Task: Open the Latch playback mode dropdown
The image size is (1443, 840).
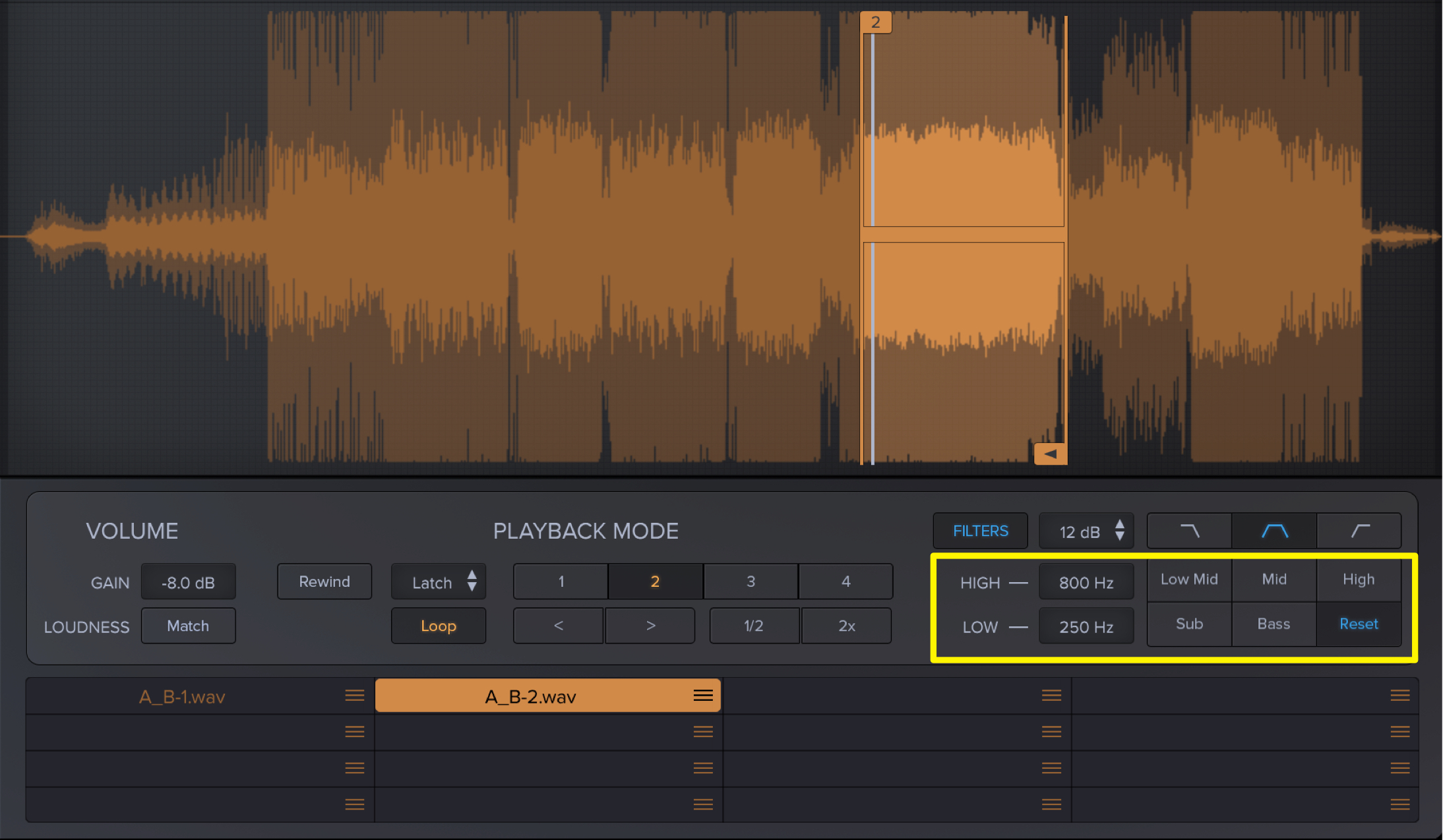Action: click(x=439, y=582)
